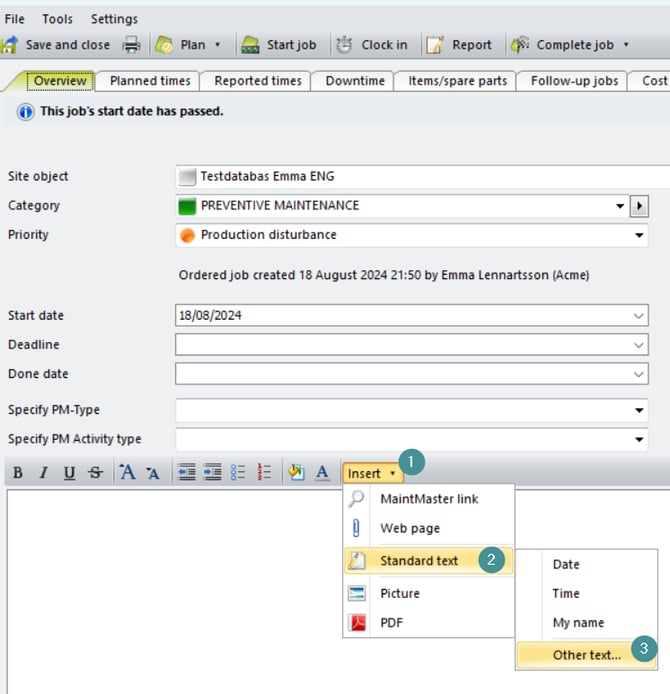Expand the Specify PM-Type dropdown

coord(640,410)
